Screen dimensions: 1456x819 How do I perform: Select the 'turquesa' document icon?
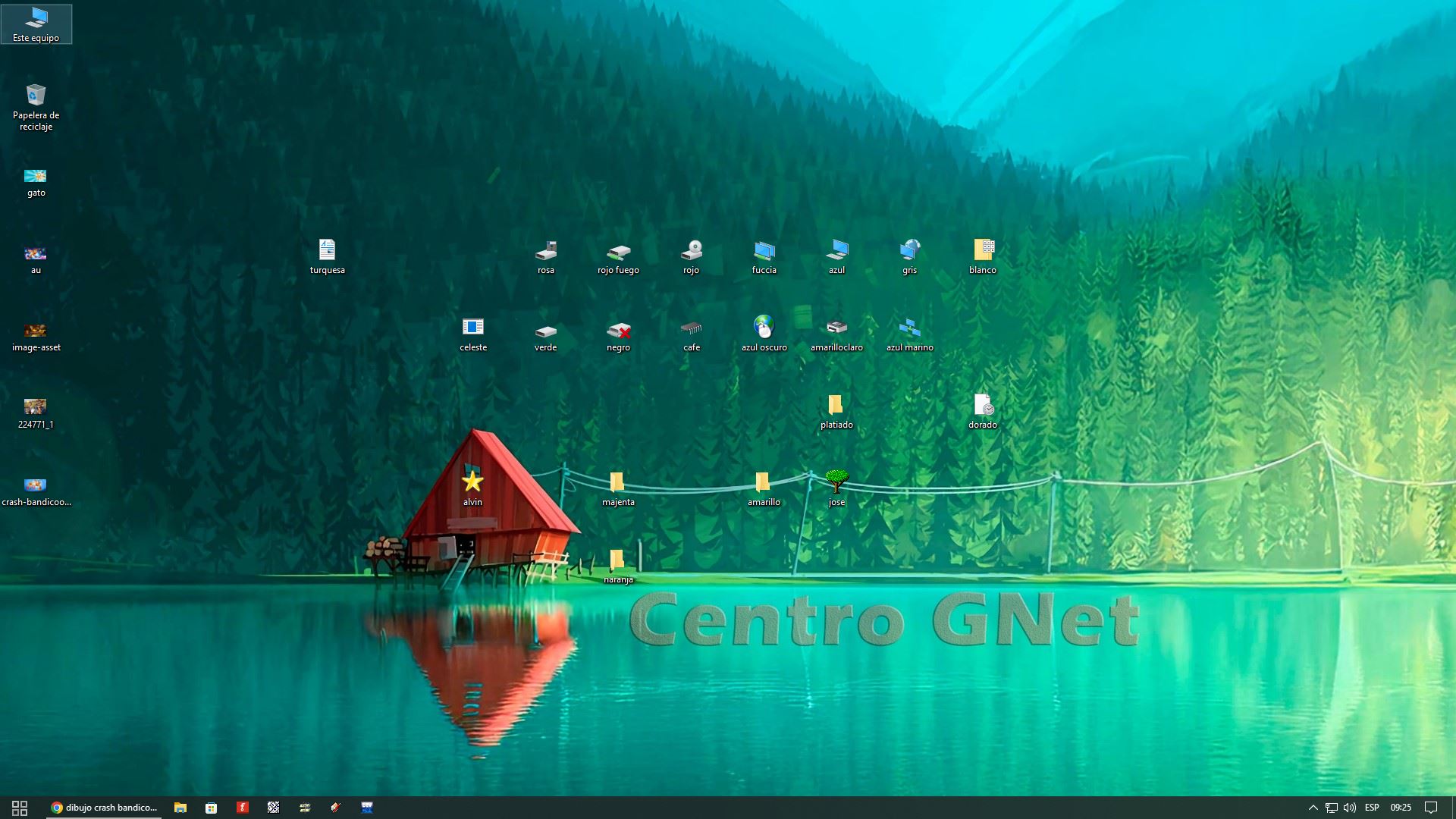click(x=327, y=250)
